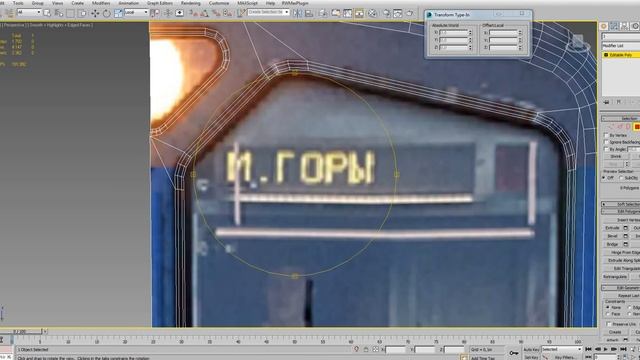The width and height of the screenshot is (640, 360).
Task: Enable the By Vertex checkbox
Action: pos(606,135)
